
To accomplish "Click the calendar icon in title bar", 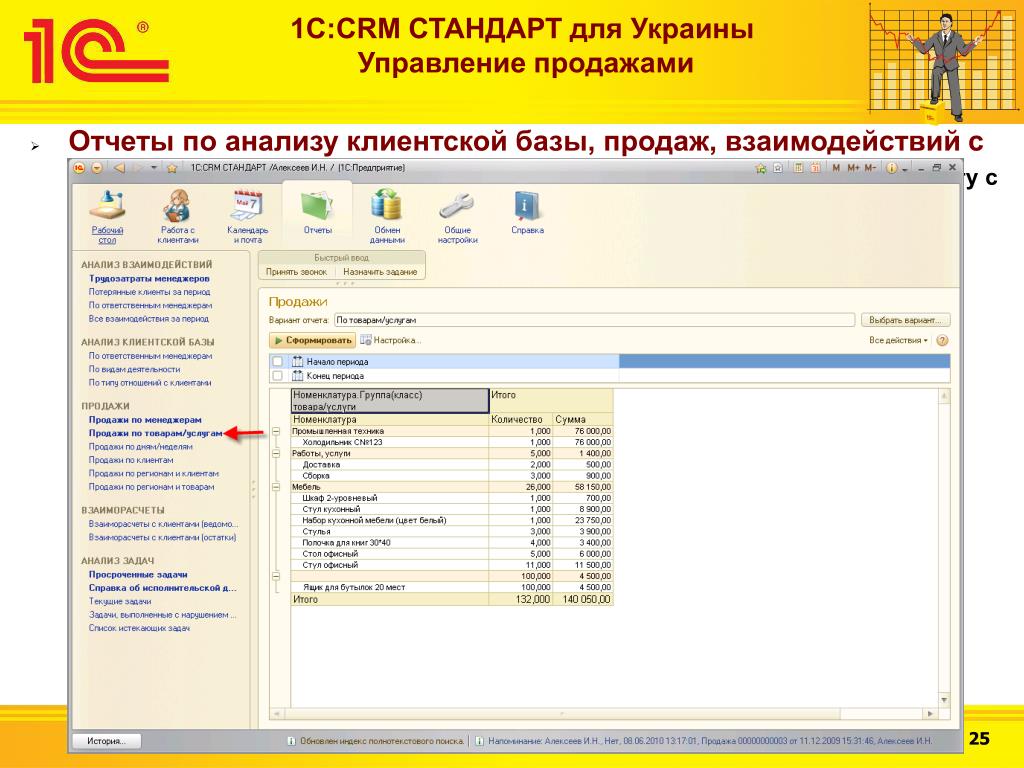I will click(815, 168).
